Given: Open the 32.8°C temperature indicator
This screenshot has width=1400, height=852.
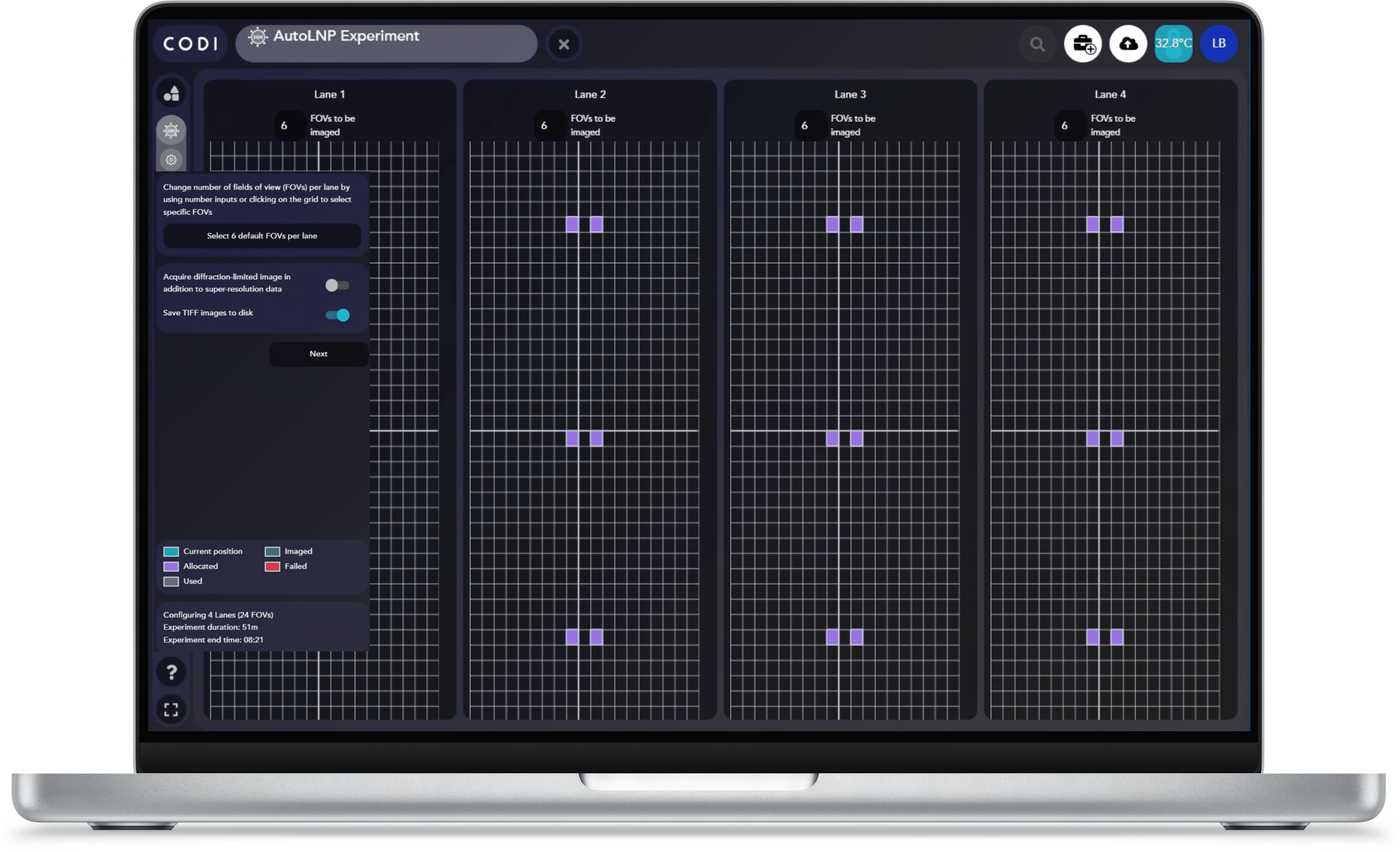Looking at the screenshot, I should [x=1173, y=44].
